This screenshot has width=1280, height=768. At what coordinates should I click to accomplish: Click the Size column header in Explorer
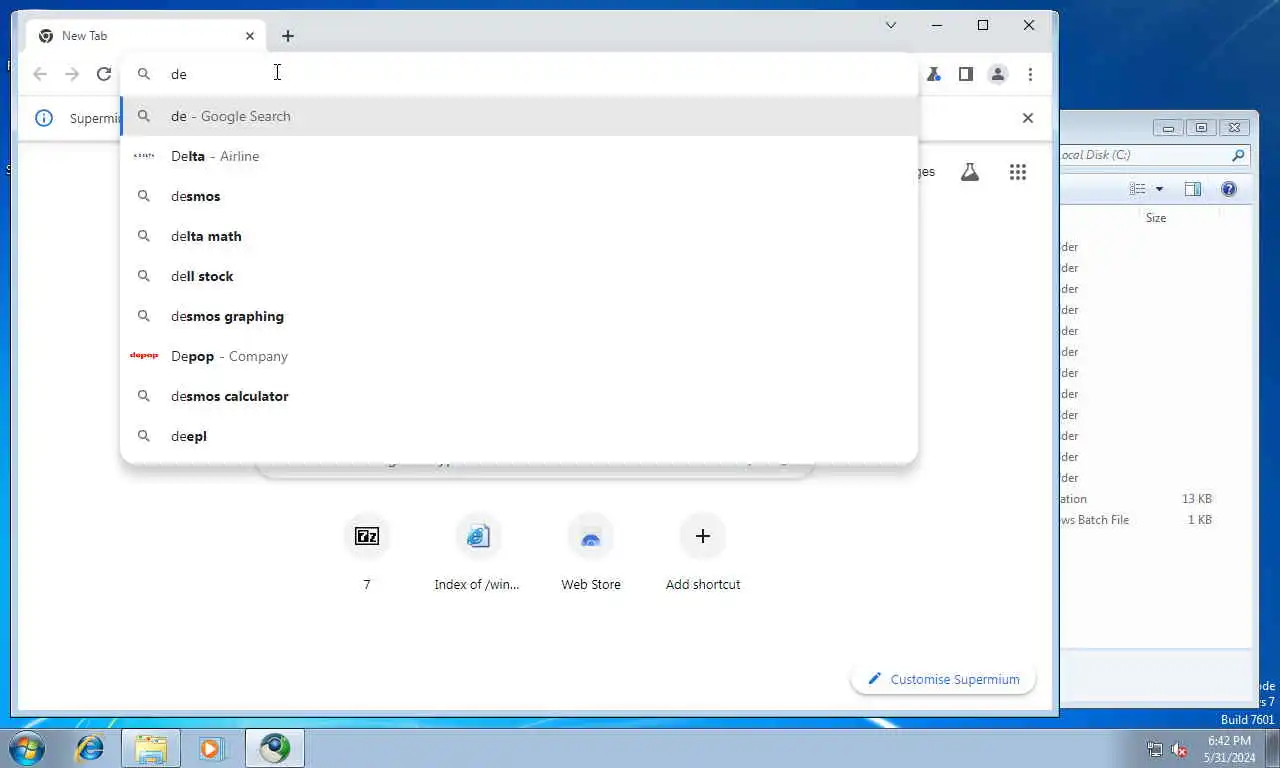(1156, 218)
